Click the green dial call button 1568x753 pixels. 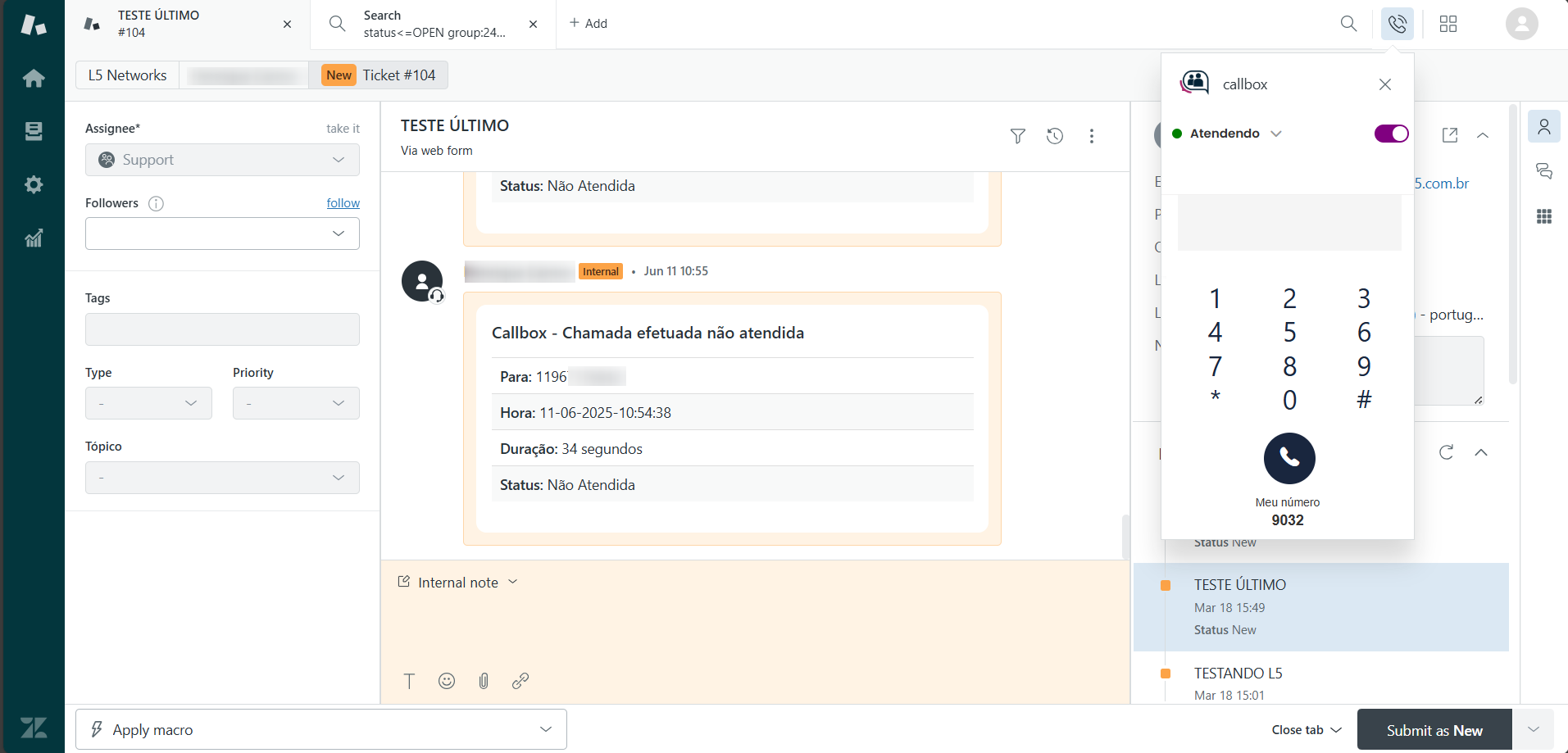(x=1288, y=458)
